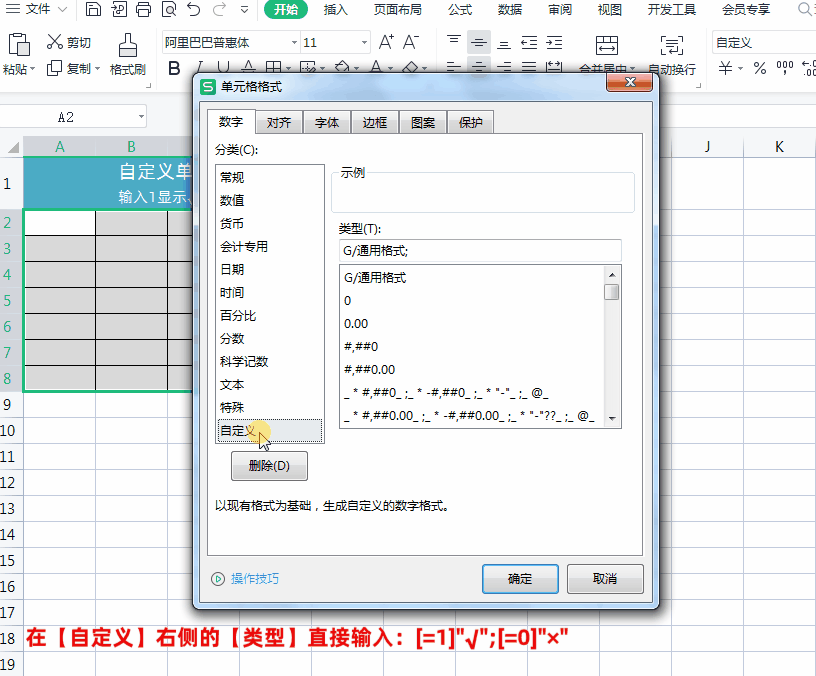Click the Paste clipboard icon
Screen dimensions: 816x676
pyautogui.click(x=19, y=44)
